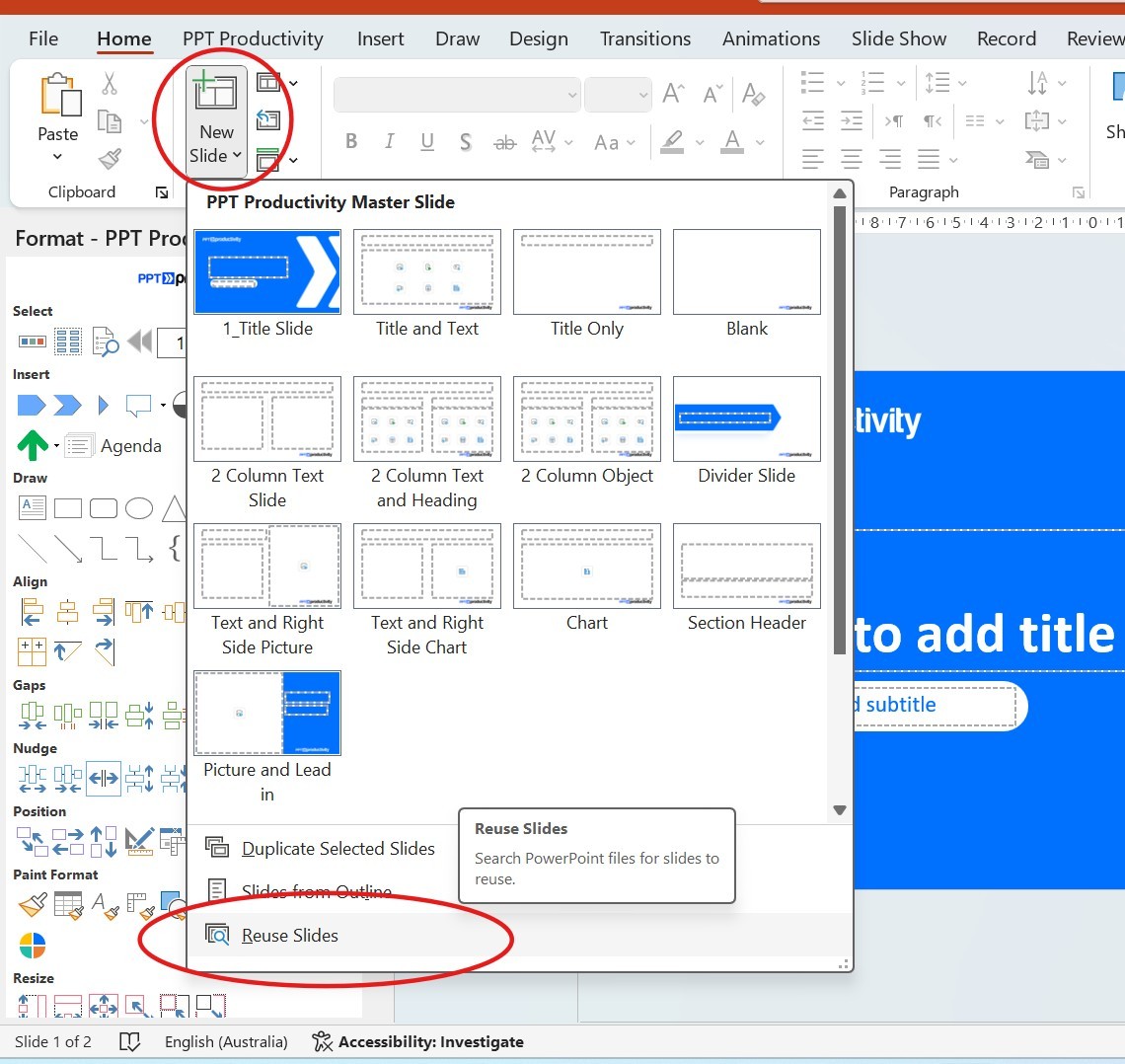This screenshot has width=1125, height=1064.
Task: Open the File tab
Action: coord(43,38)
